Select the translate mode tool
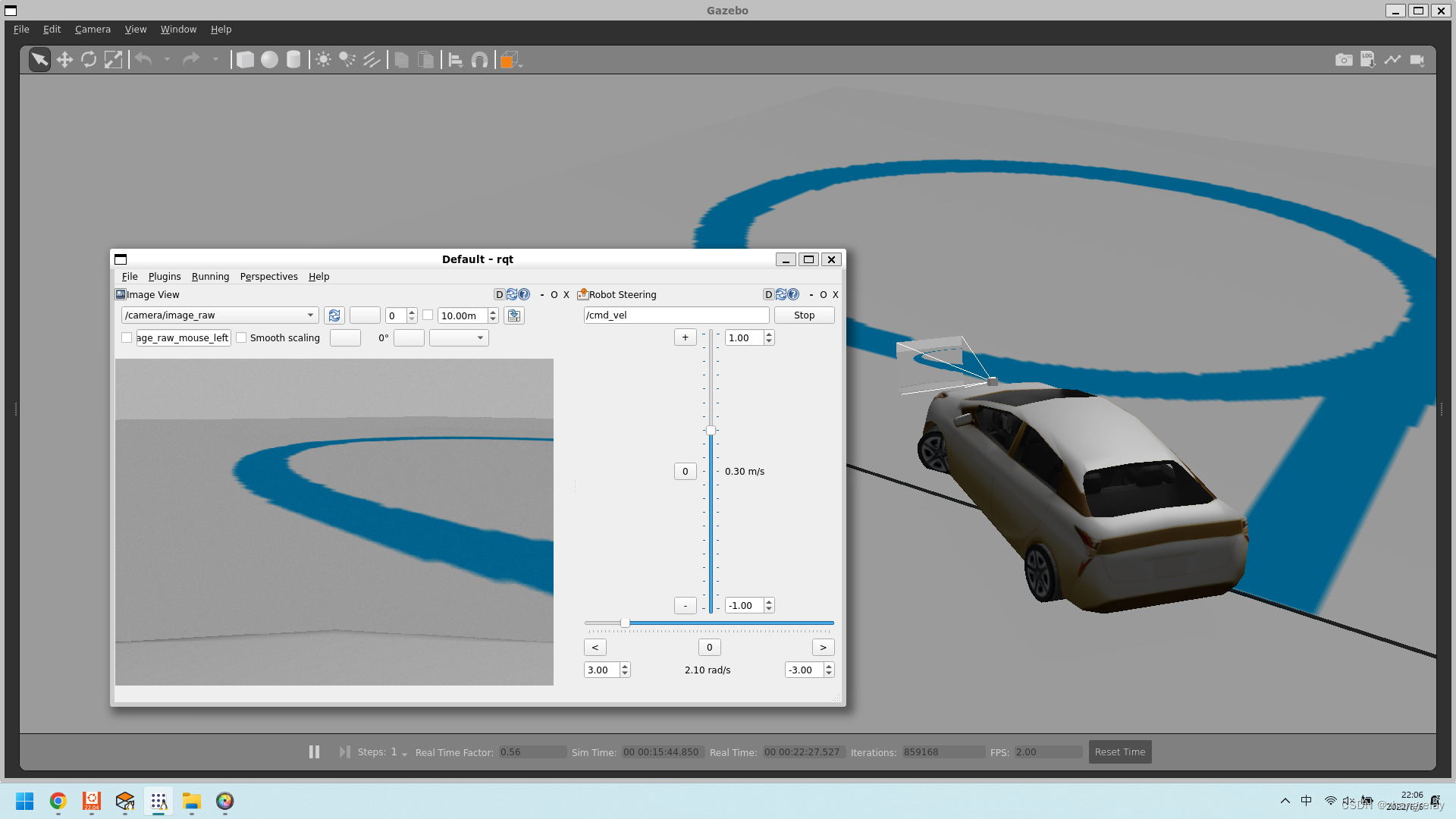This screenshot has width=1456, height=819. [64, 60]
